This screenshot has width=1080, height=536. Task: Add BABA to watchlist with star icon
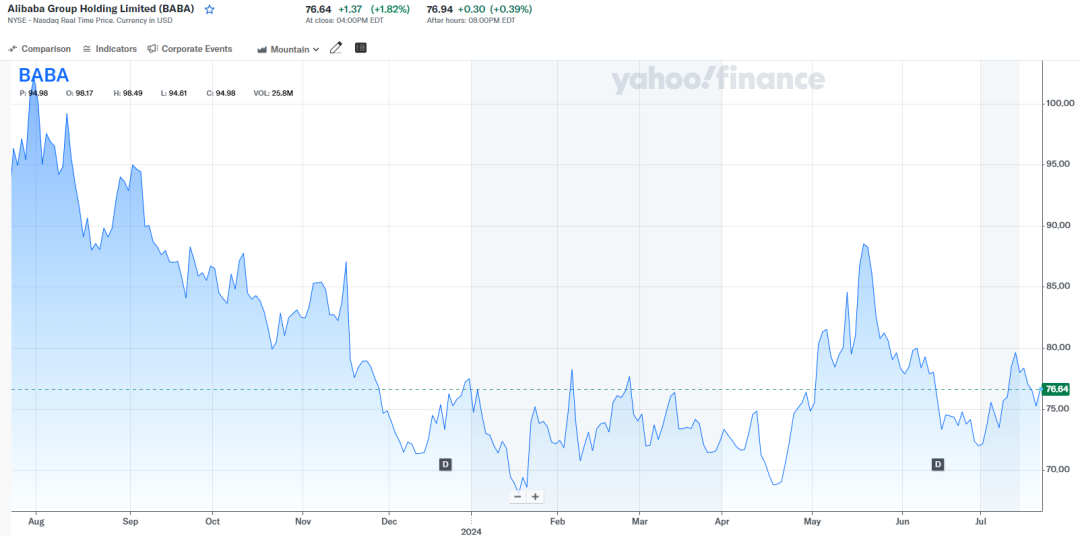coord(209,9)
